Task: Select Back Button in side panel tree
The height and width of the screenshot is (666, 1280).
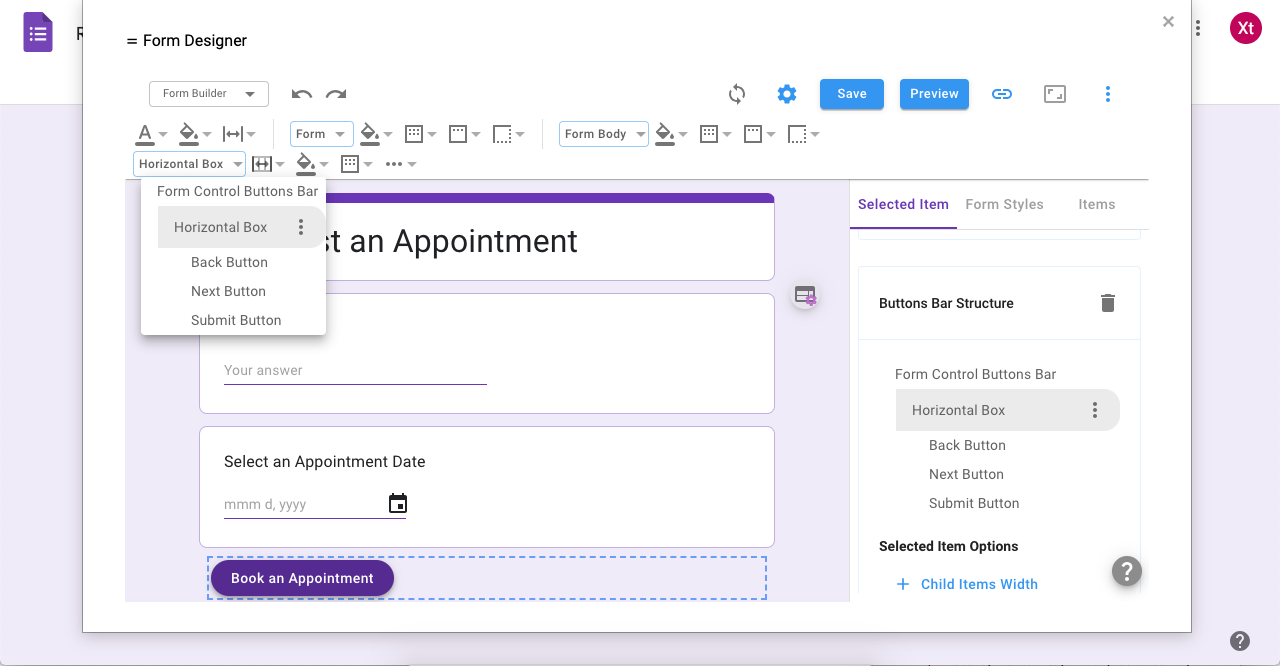Action: [x=967, y=445]
